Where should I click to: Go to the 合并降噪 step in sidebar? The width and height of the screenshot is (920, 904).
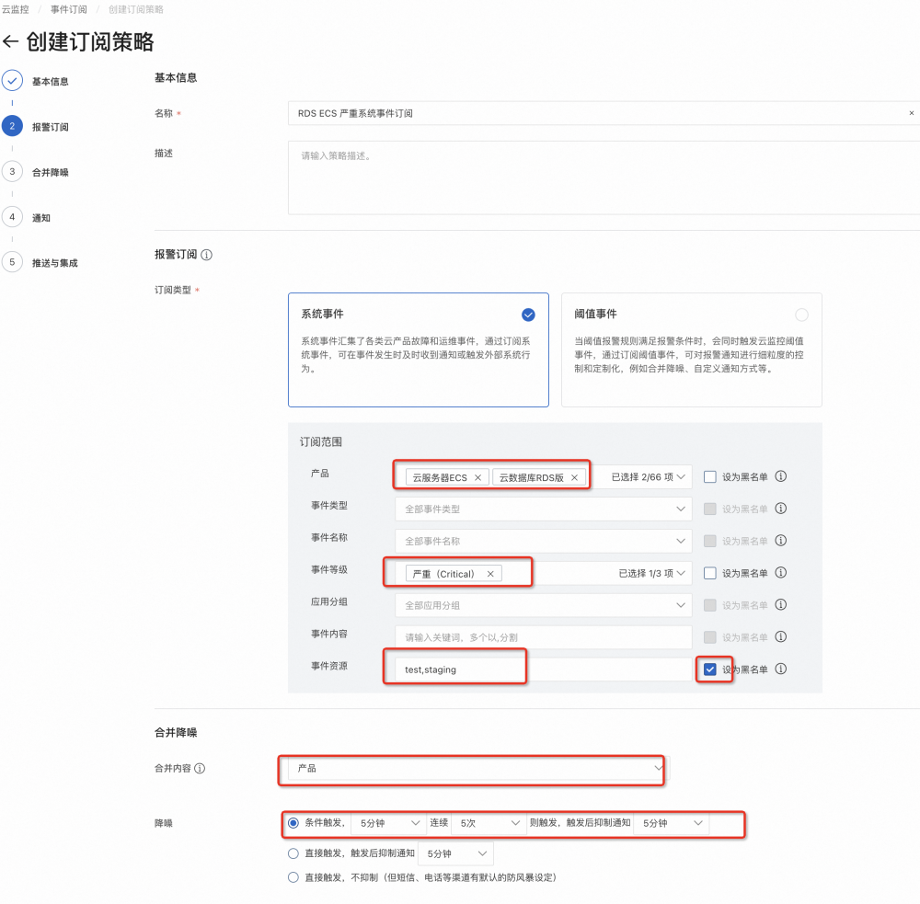click(50, 172)
